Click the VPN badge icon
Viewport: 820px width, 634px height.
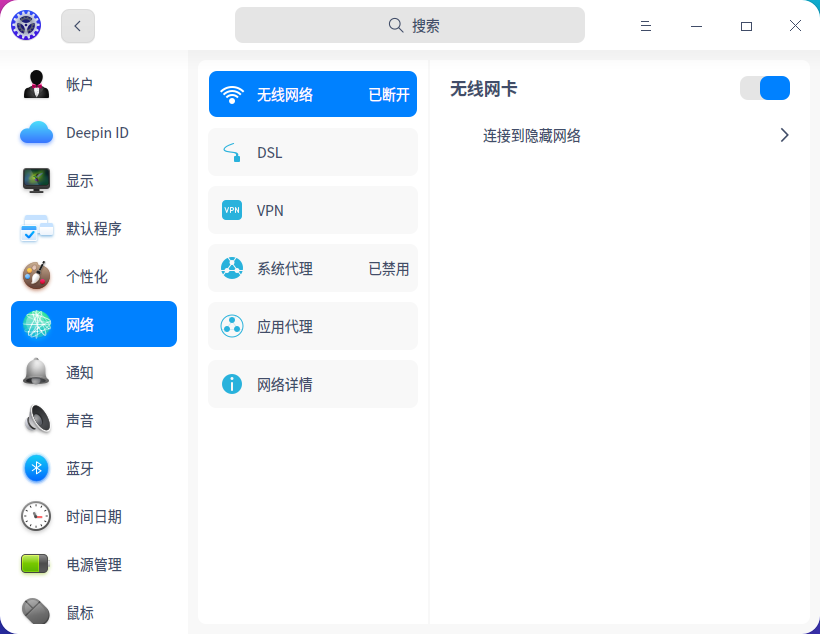click(232, 210)
